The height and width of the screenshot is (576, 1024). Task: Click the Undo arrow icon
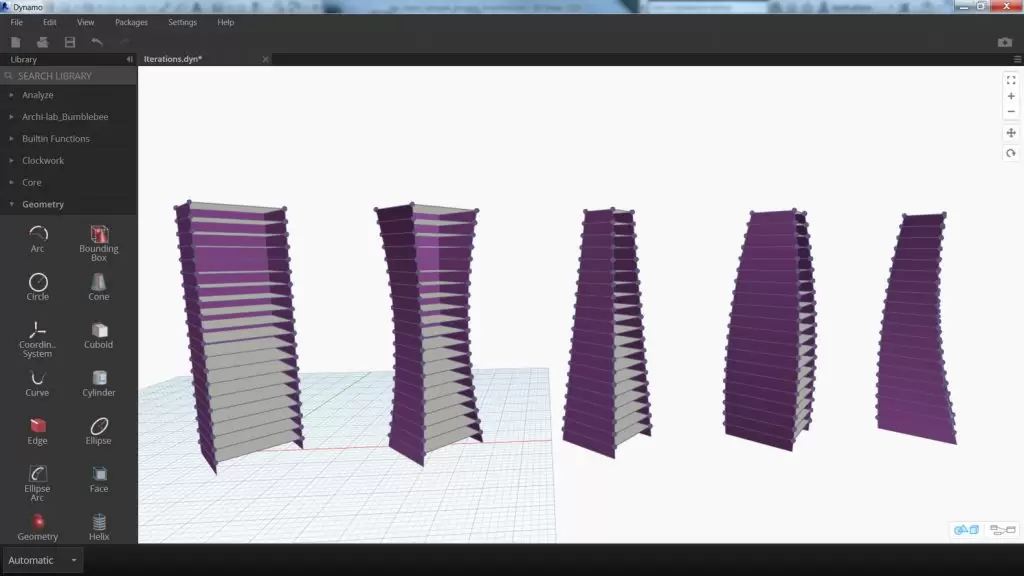pyautogui.click(x=97, y=42)
